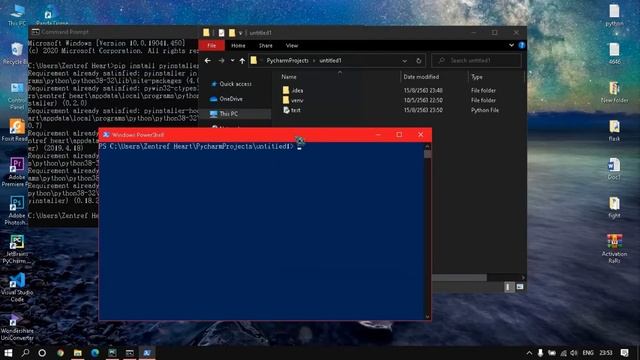
Task: Select untitled1 in address breadcrumb
Action: tap(330, 60)
